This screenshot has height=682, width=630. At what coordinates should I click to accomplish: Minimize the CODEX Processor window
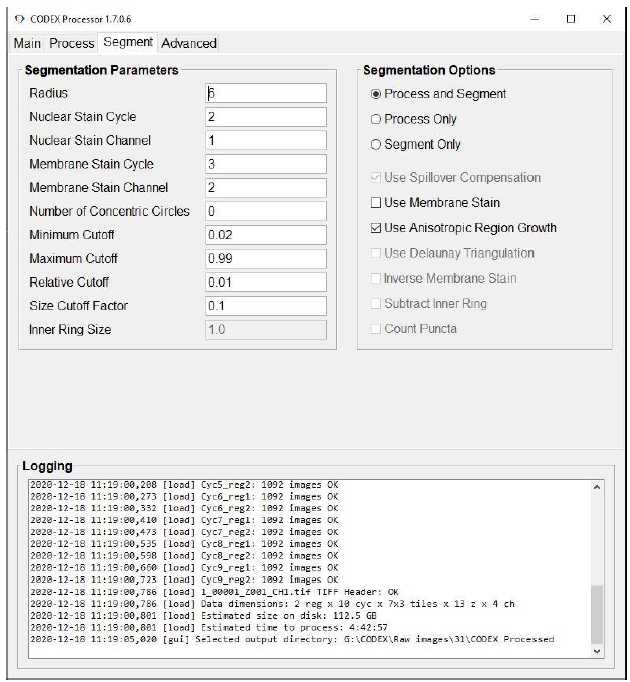click(x=535, y=19)
